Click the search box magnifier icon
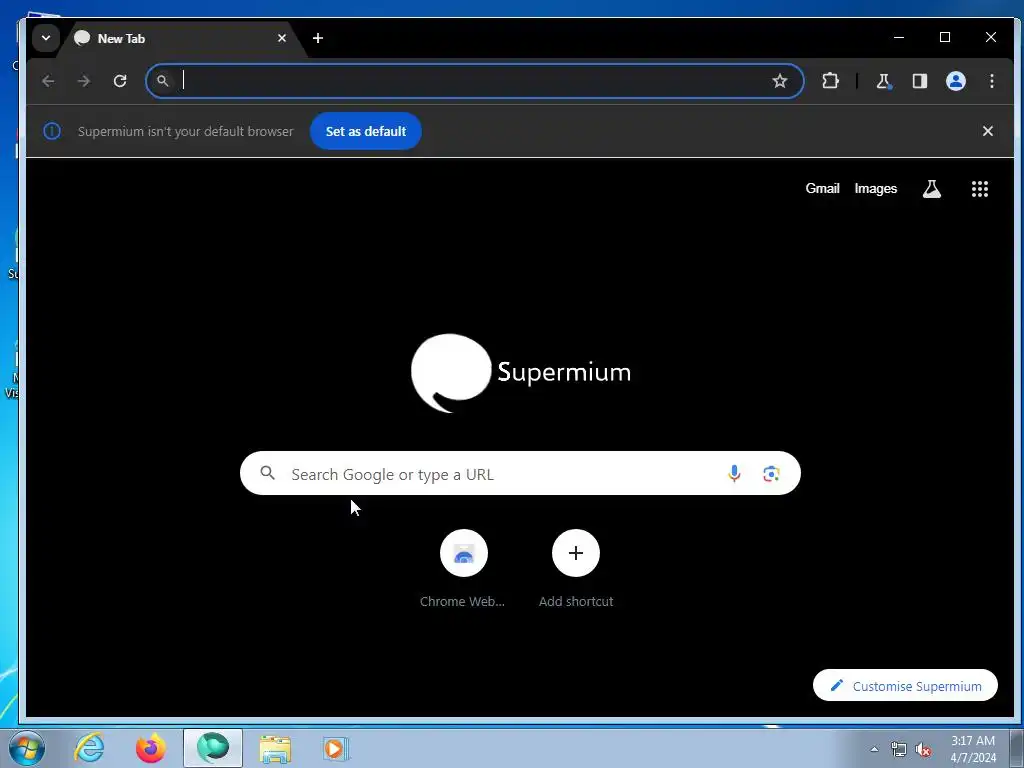Viewport: 1024px width, 768px height. click(267, 473)
